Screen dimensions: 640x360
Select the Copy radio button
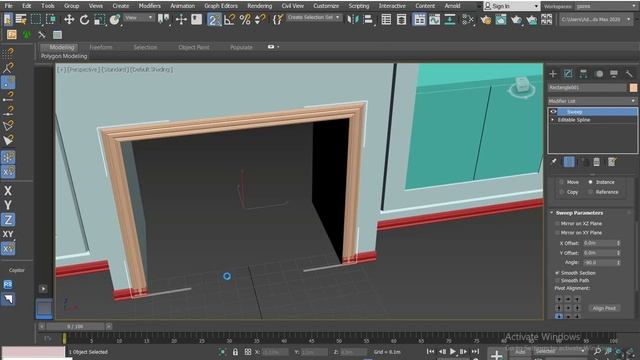coord(562,192)
